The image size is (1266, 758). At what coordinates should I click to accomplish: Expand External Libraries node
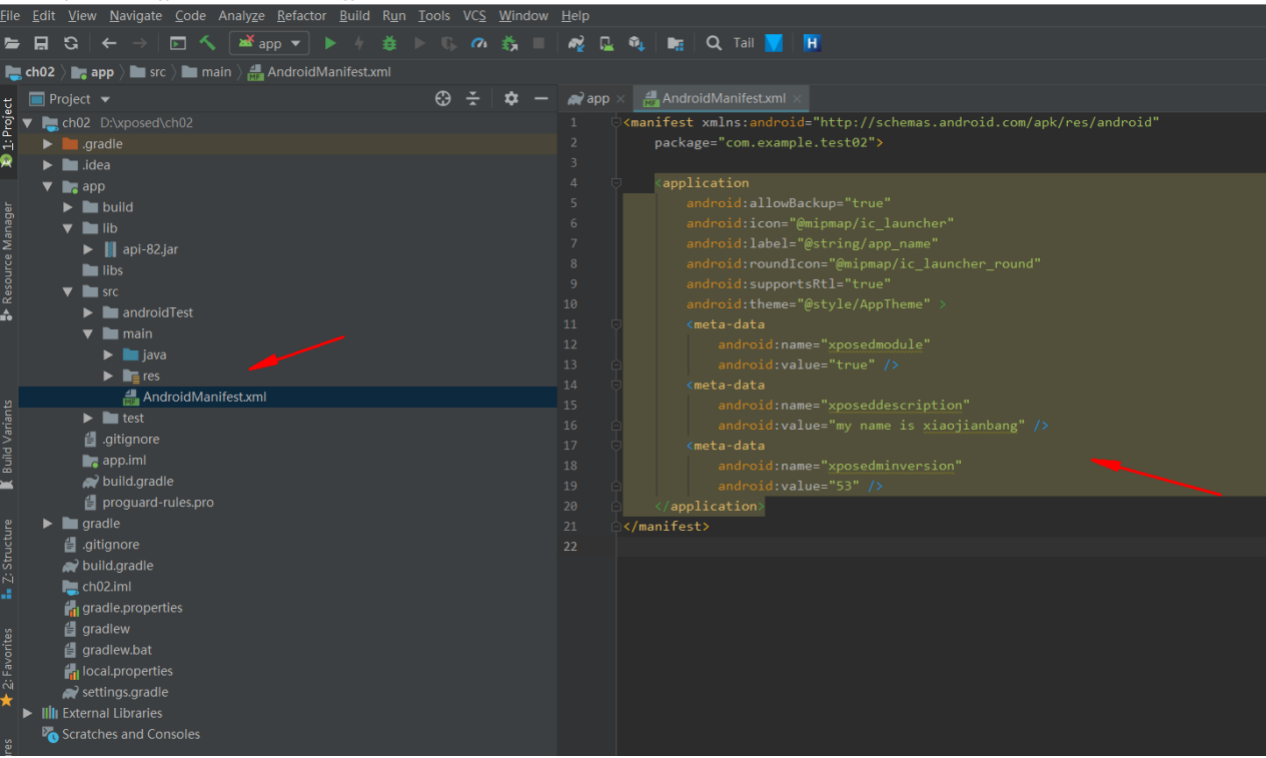(x=27, y=713)
